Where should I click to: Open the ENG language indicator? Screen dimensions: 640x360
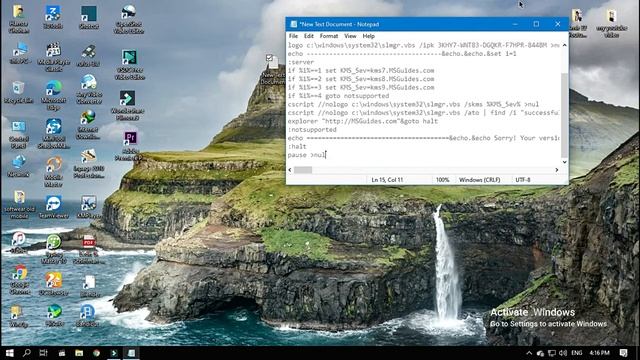coord(577,353)
